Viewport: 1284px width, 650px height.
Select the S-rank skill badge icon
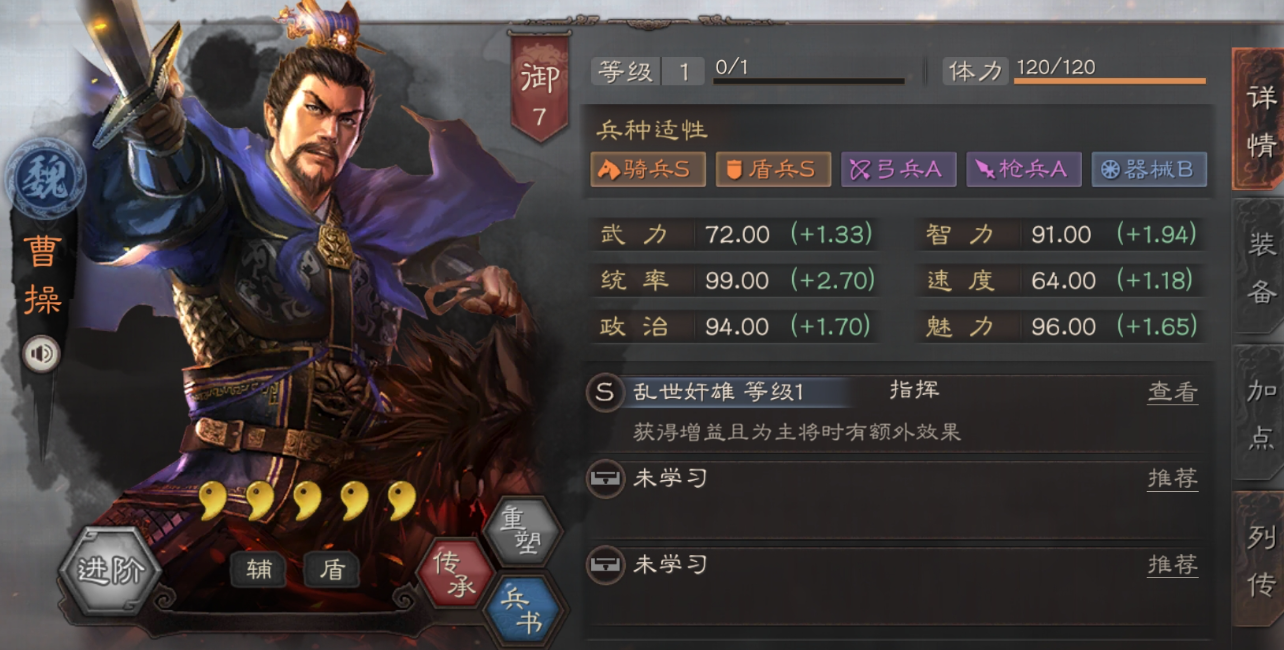[x=604, y=392]
